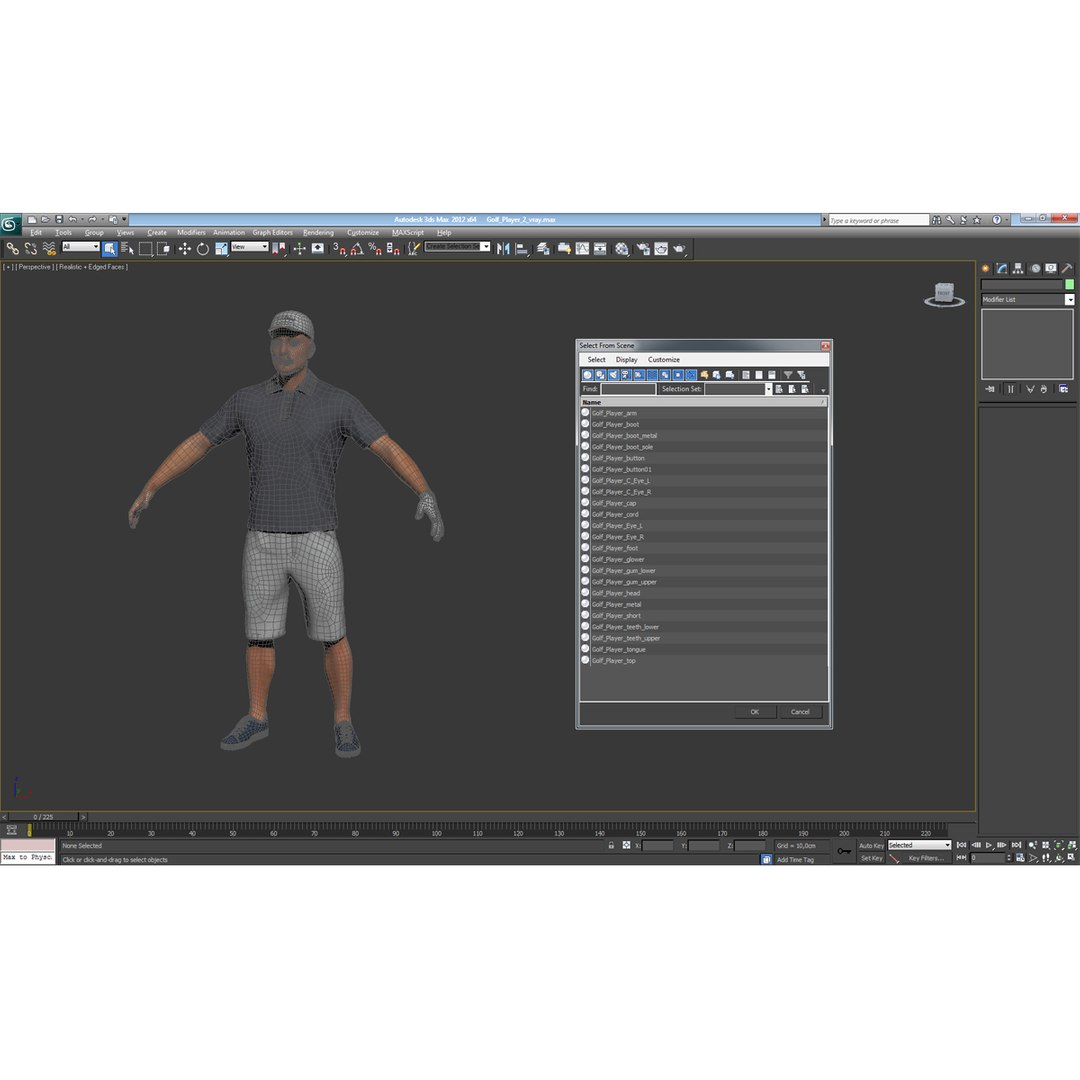Toggle Display Geometry filter in dialog

coord(588,375)
